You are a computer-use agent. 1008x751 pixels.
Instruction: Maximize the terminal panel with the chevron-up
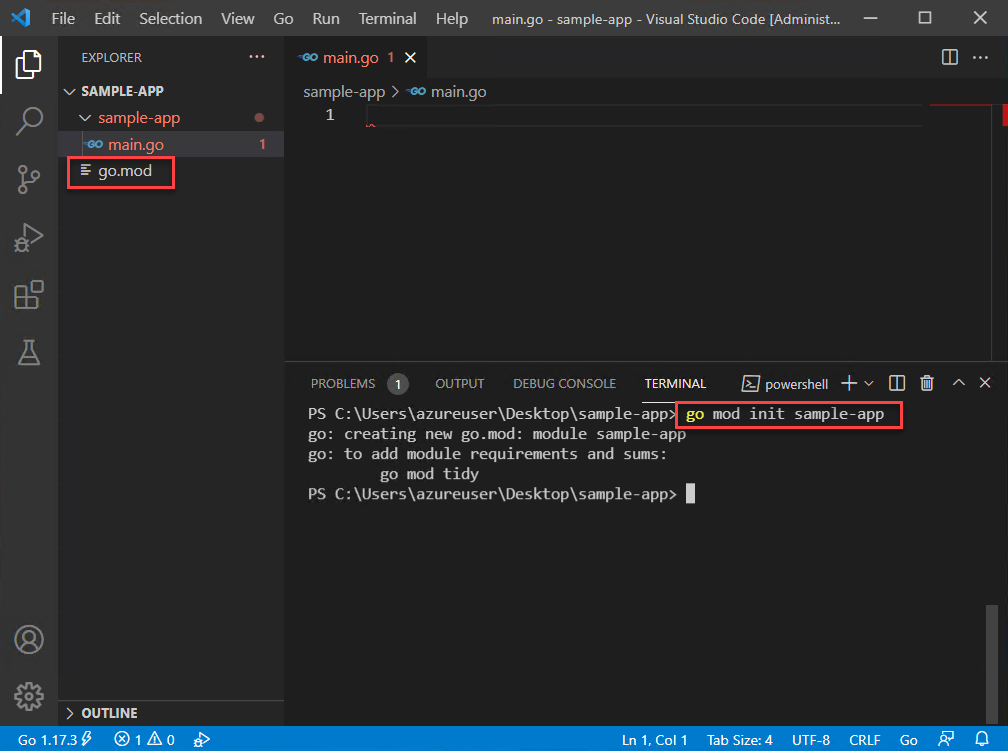coord(958,383)
